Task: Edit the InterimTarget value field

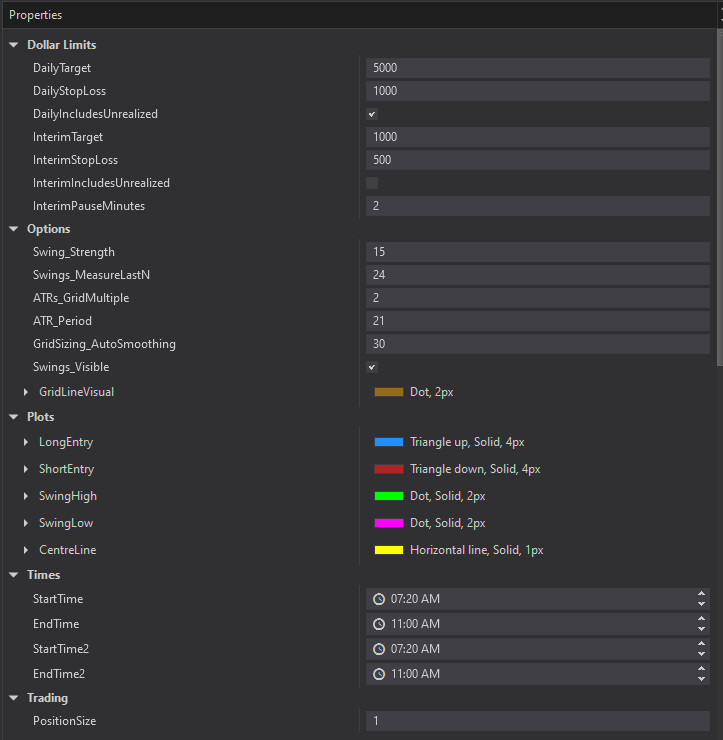Action: (x=538, y=137)
